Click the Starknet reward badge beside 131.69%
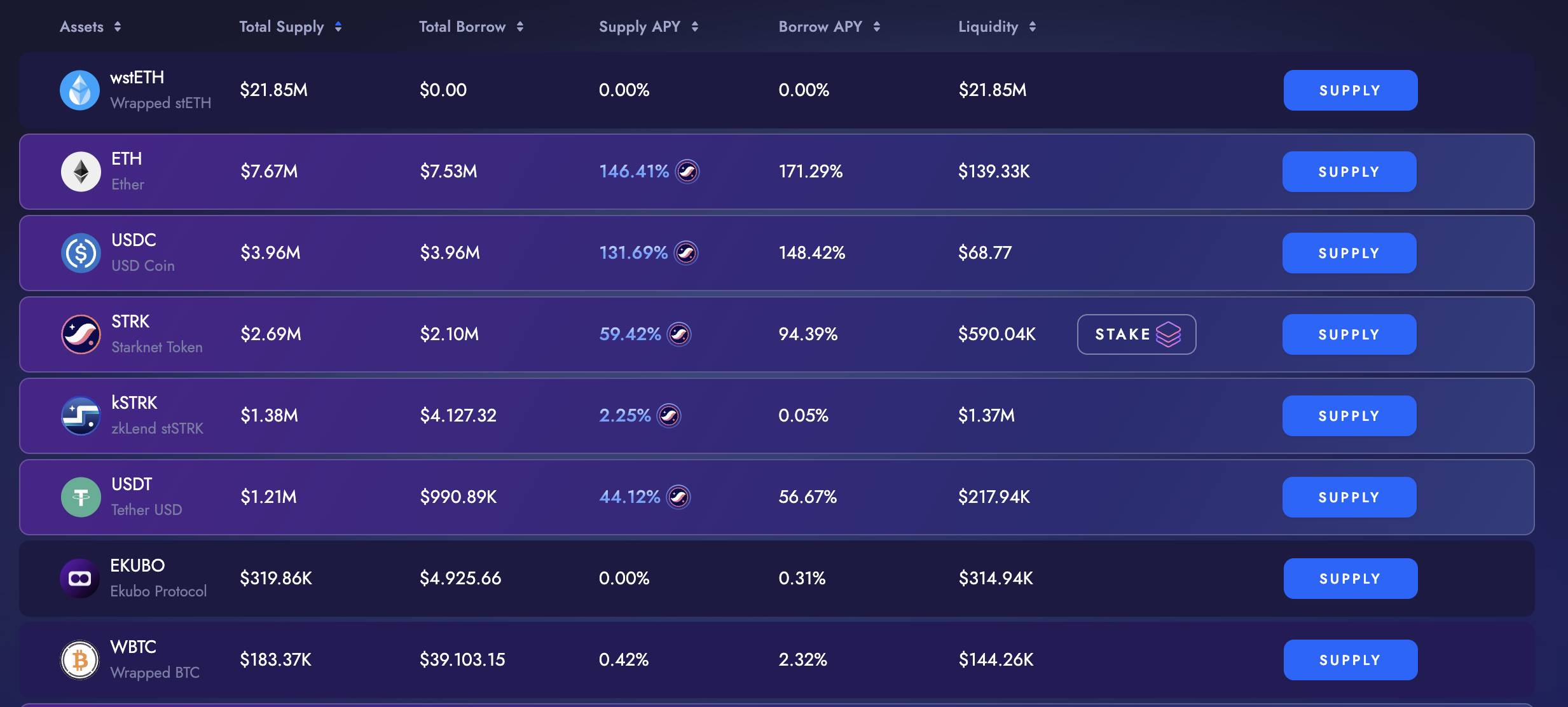Screen dimensions: 1568x707 686,253
